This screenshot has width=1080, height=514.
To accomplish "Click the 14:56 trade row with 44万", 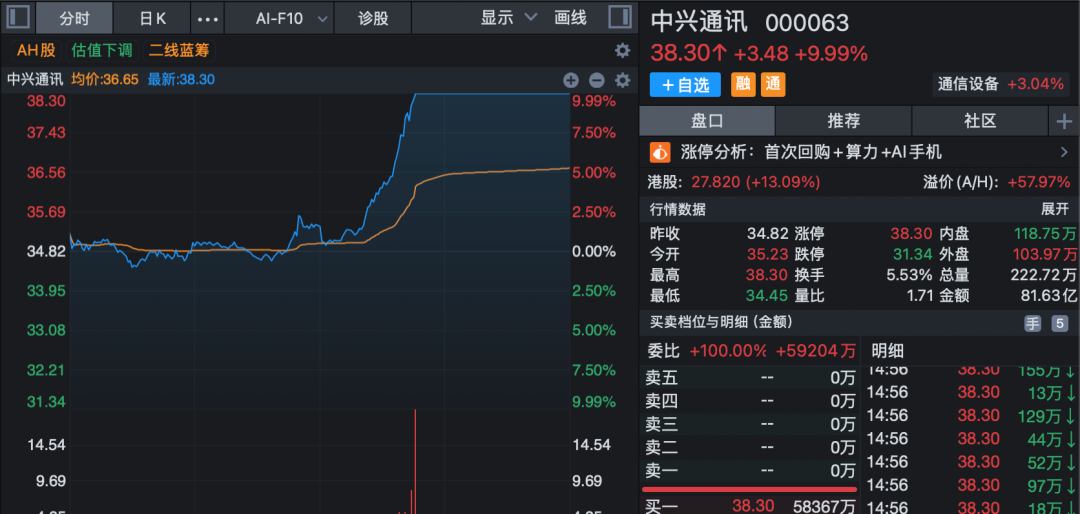I will point(970,438).
